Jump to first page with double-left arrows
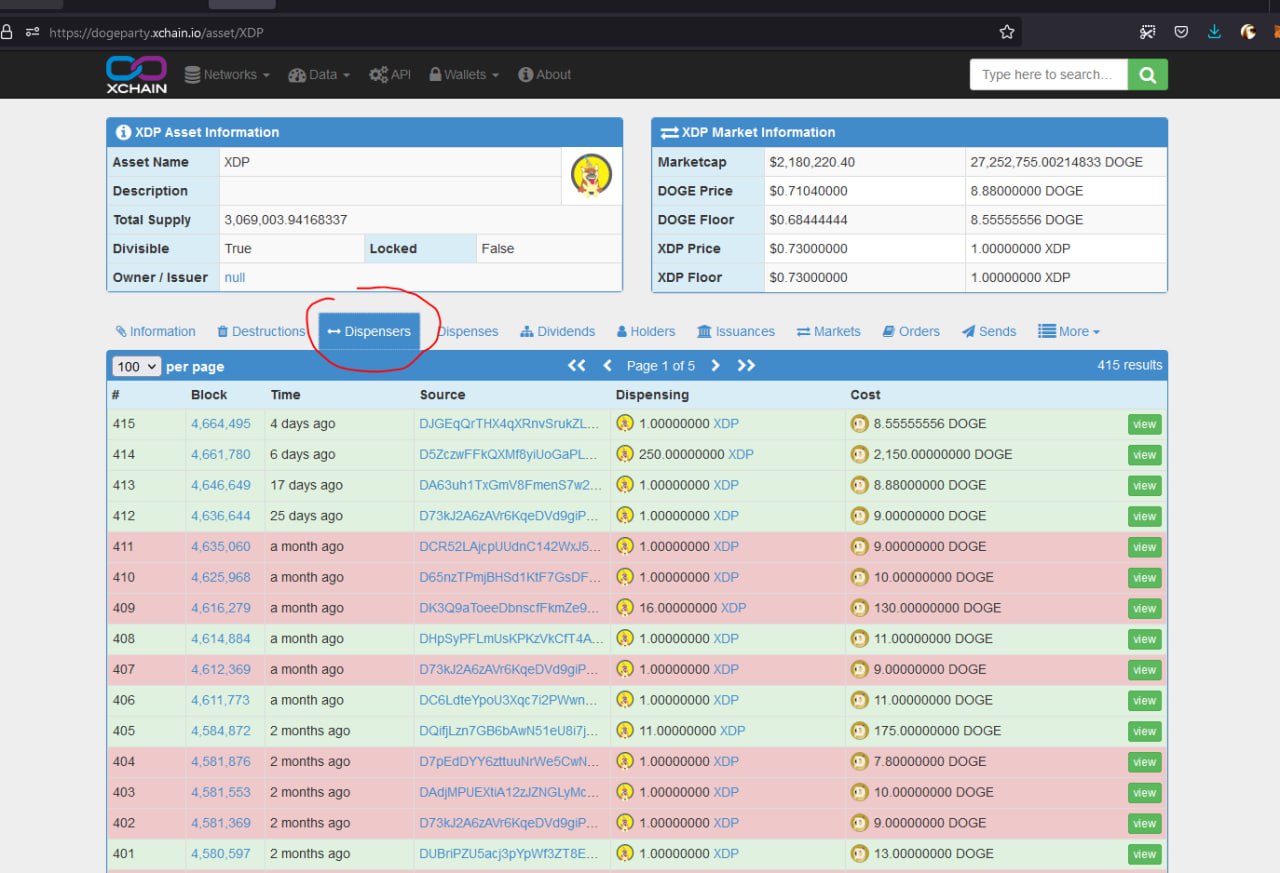This screenshot has height=873, width=1280. pyautogui.click(x=577, y=366)
